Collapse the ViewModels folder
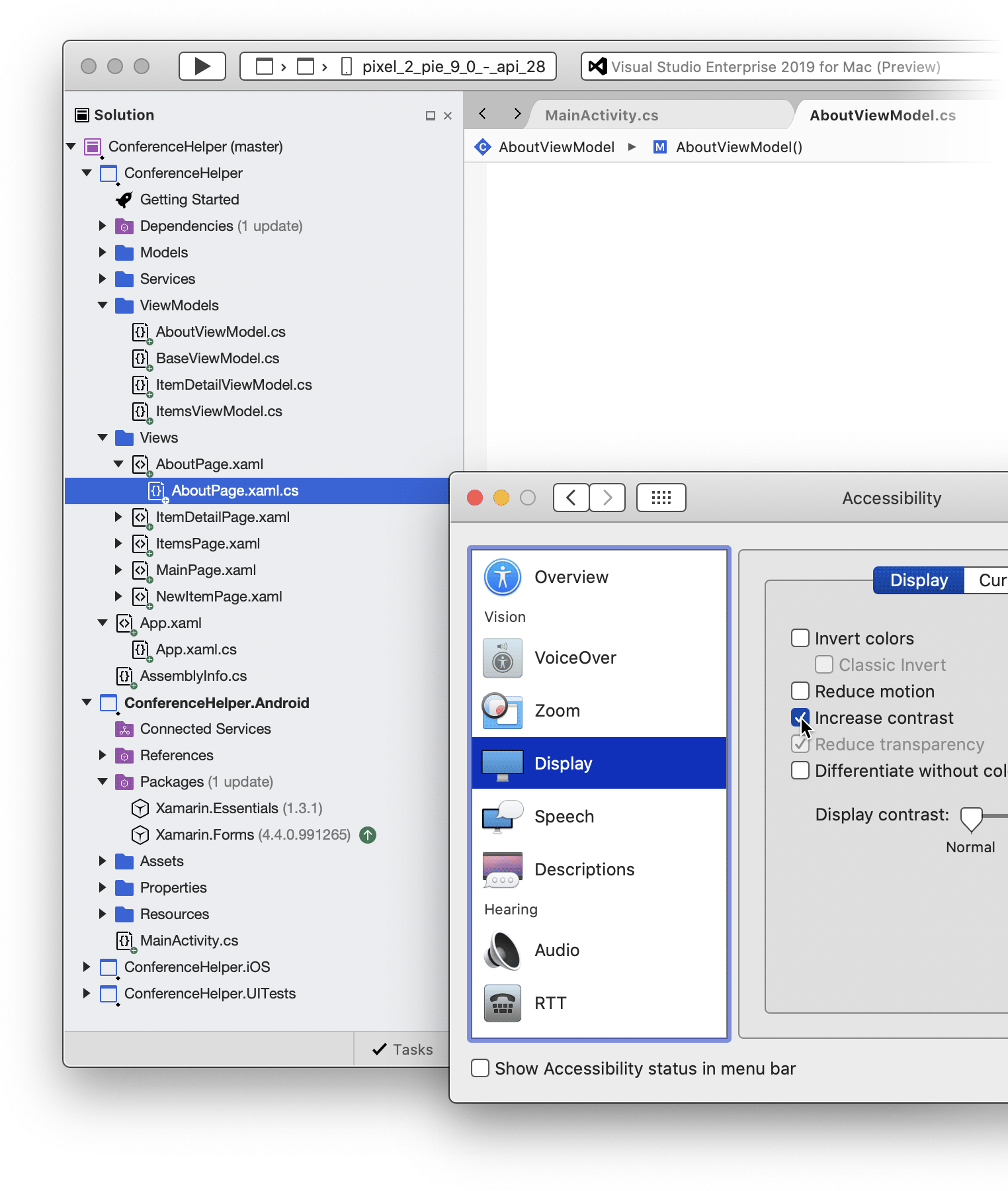This screenshot has height=1191, width=1008. pos(103,305)
